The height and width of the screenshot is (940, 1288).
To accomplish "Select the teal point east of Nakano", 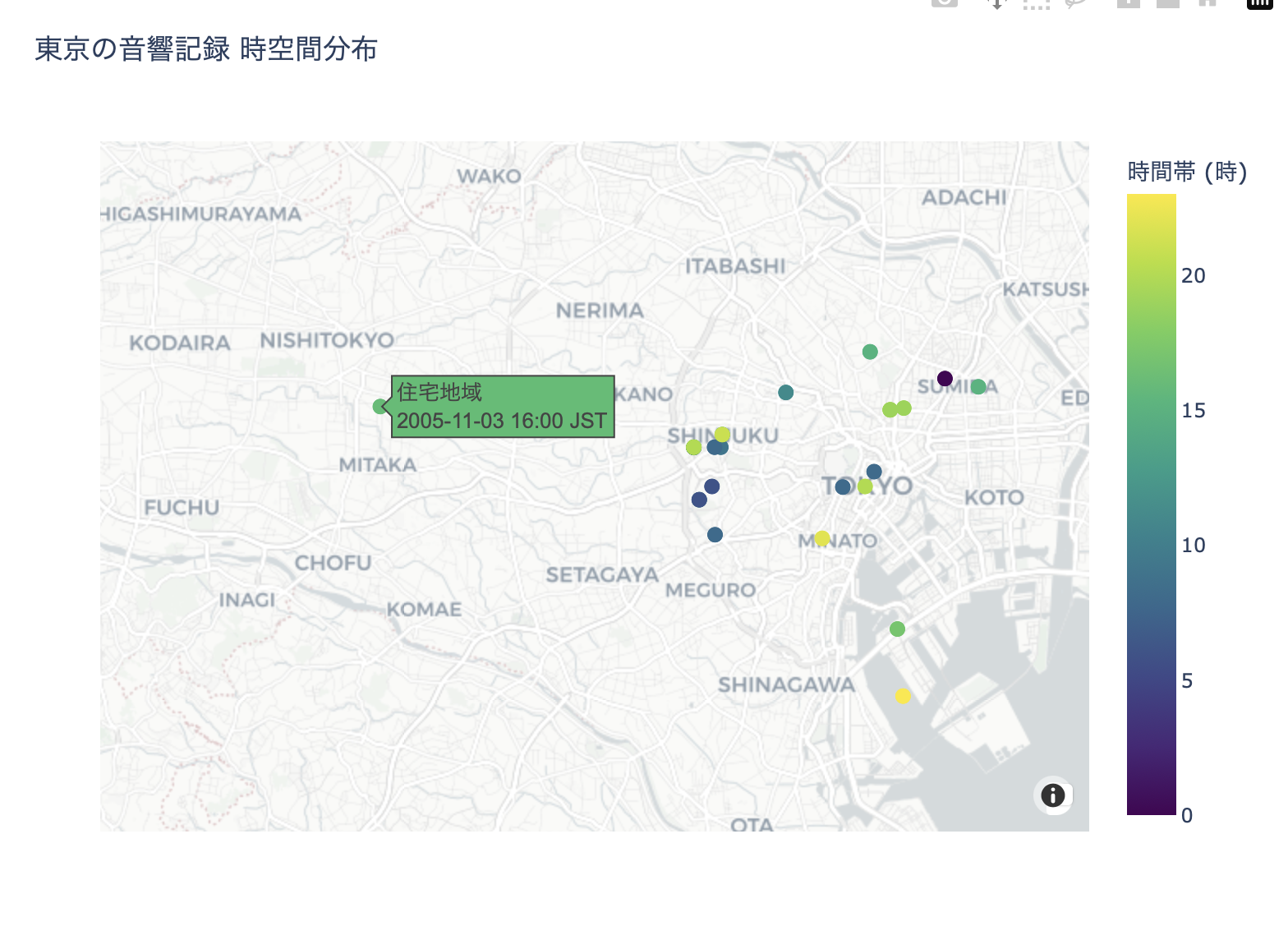I will (785, 393).
